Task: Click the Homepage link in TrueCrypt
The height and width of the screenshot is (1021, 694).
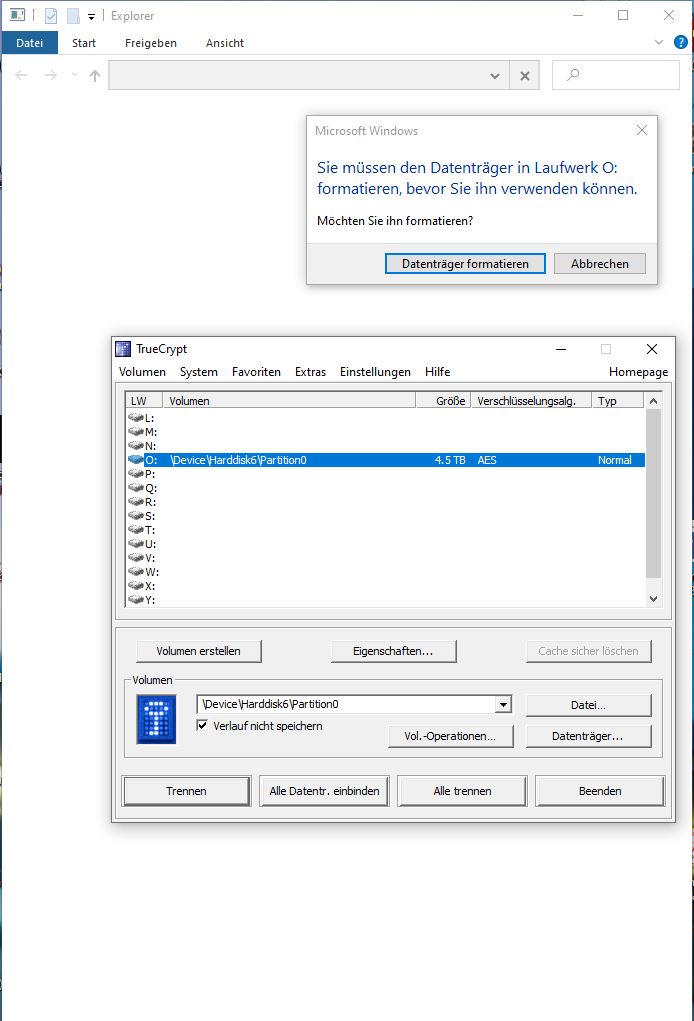Action: click(638, 372)
